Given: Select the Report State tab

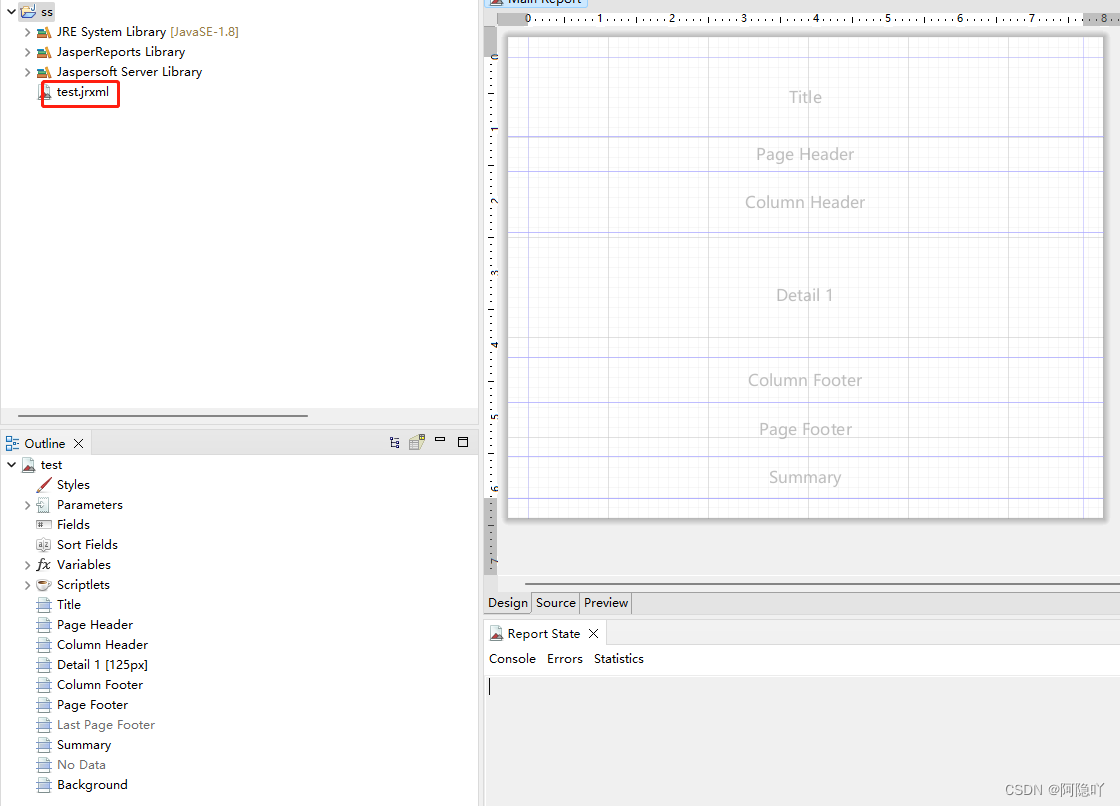Looking at the screenshot, I should coord(544,634).
